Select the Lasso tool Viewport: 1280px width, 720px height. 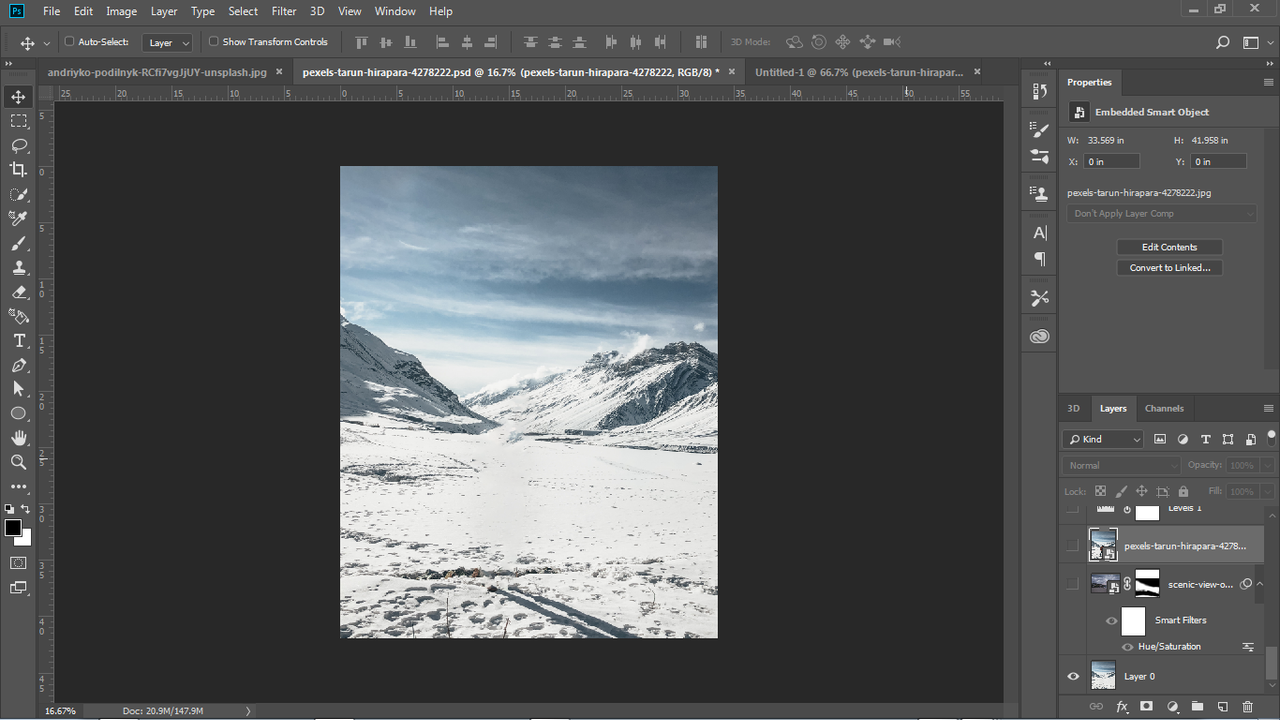pyautogui.click(x=18, y=145)
